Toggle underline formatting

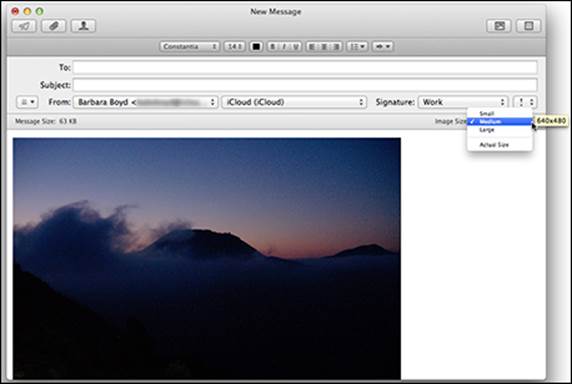pyautogui.click(x=295, y=47)
